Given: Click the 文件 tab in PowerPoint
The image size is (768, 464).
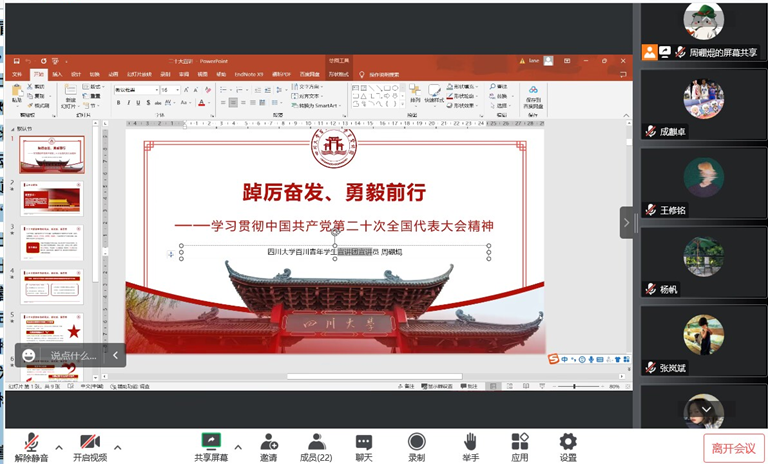Looking at the screenshot, I should click(17, 74).
